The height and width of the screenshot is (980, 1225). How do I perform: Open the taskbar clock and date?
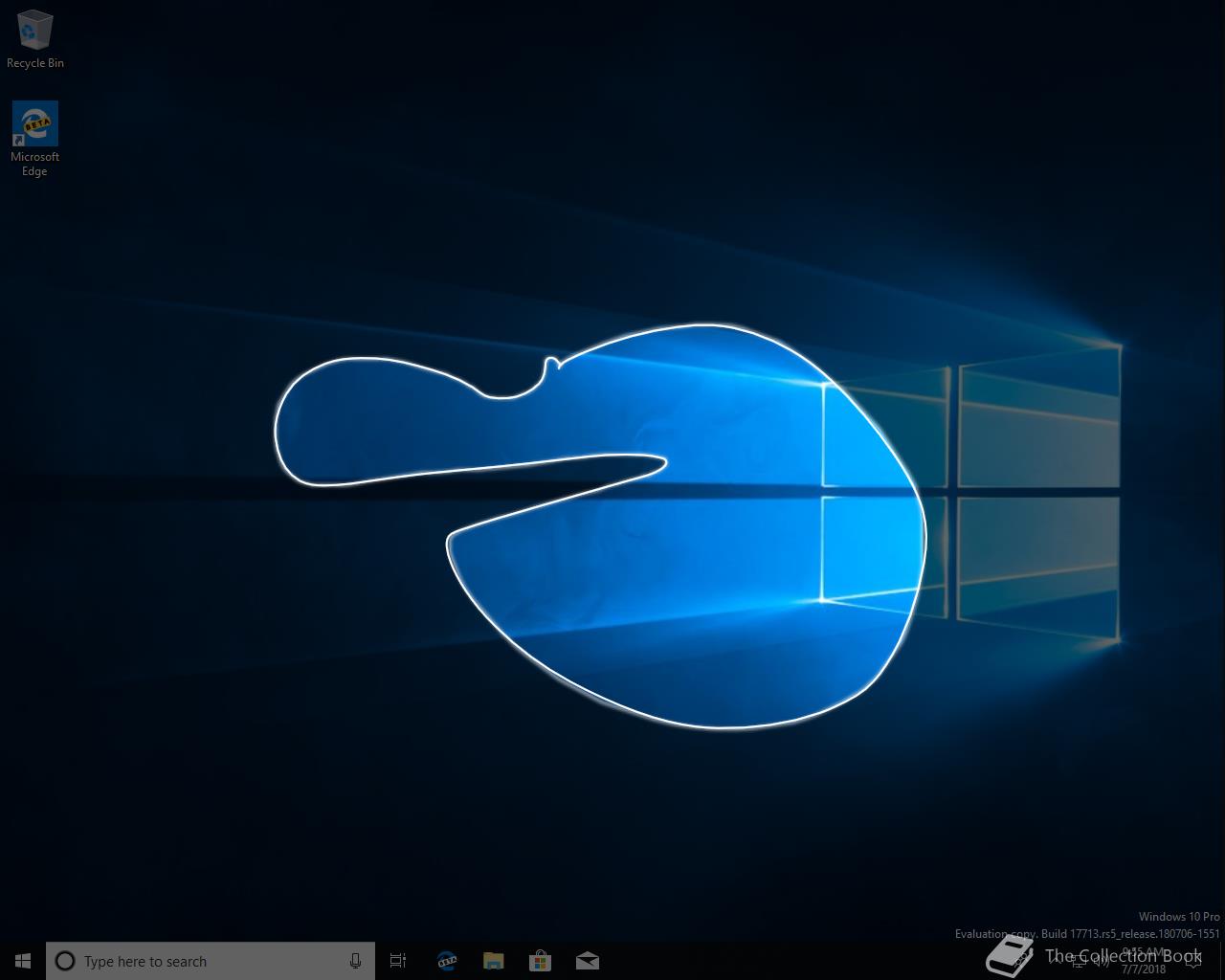tap(1145, 961)
